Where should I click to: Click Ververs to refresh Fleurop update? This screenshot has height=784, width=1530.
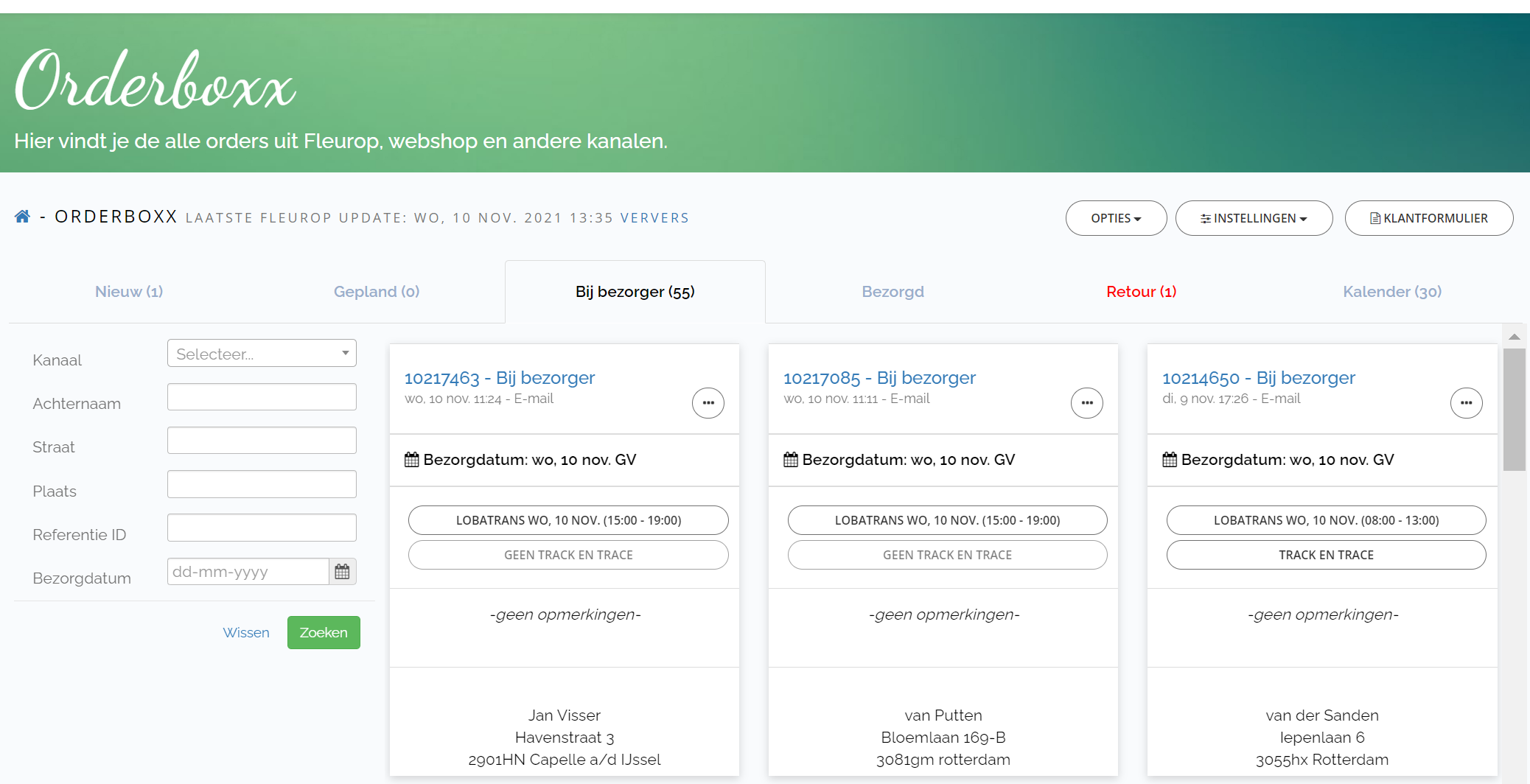[654, 218]
